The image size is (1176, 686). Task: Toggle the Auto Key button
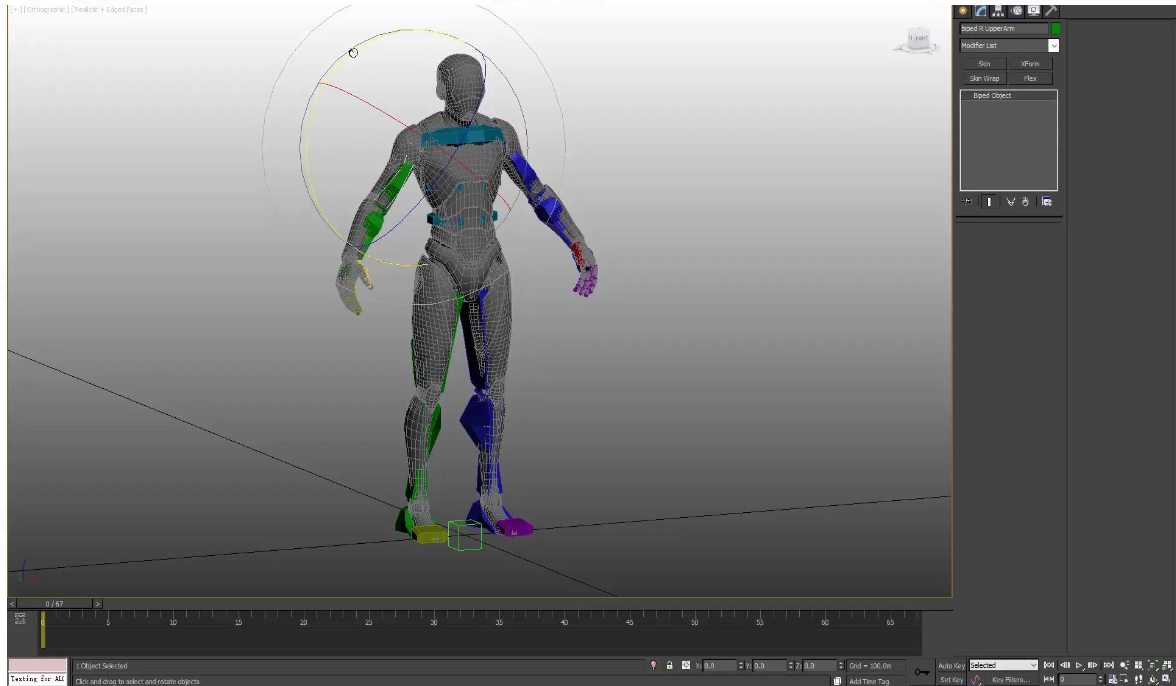pyautogui.click(x=951, y=666)
